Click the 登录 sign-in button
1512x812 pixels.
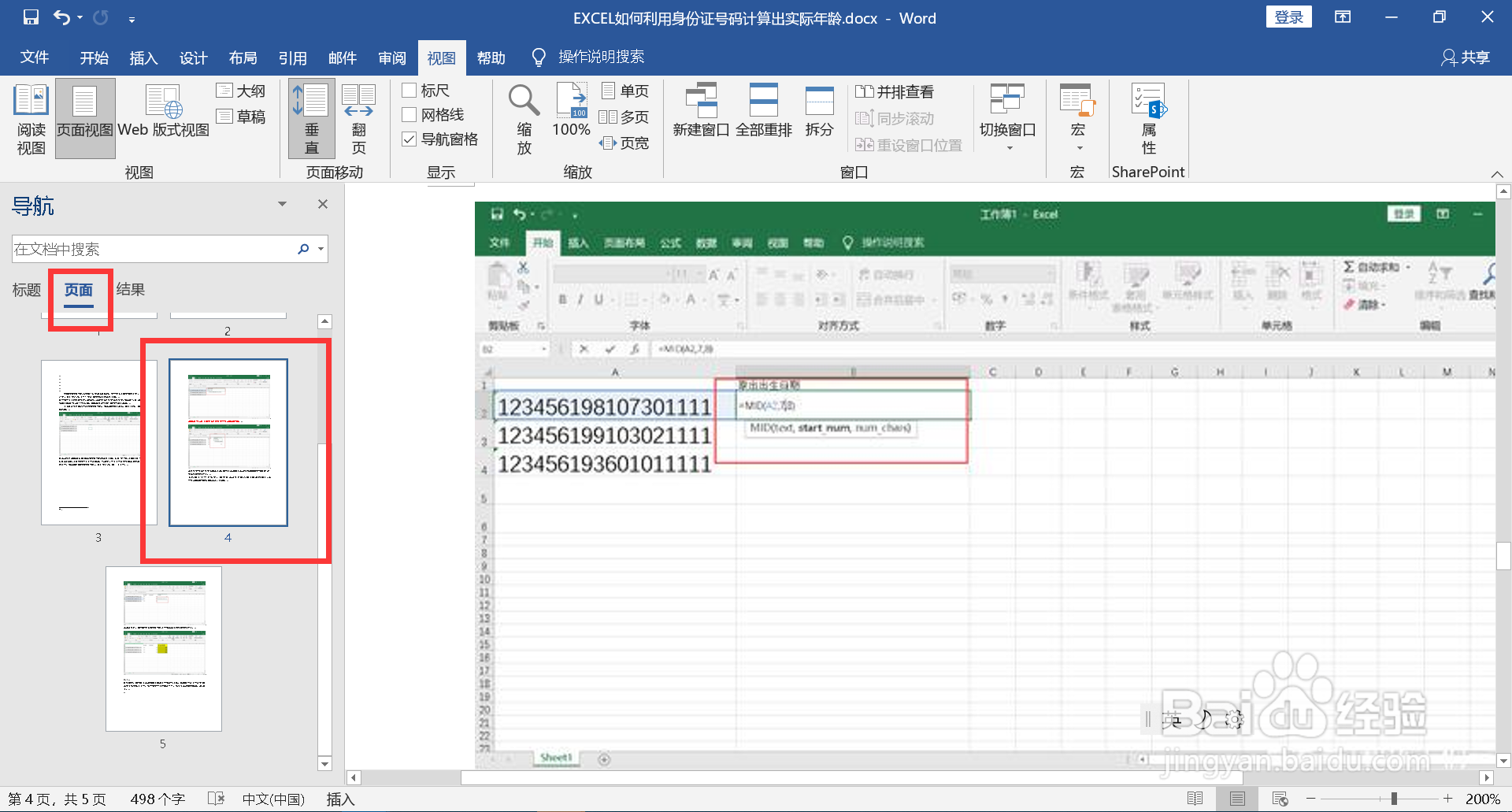(1289, 17)
